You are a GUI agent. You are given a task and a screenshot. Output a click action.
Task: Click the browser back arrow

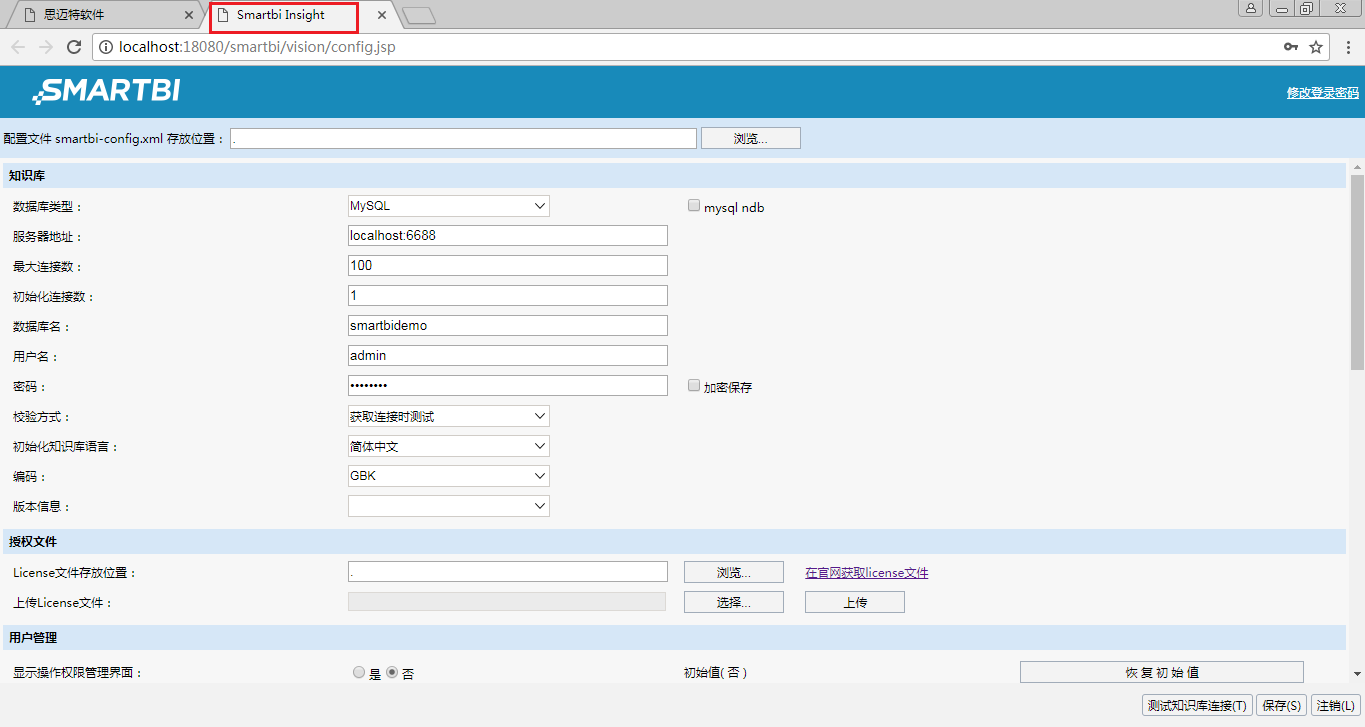pos(18,47)
